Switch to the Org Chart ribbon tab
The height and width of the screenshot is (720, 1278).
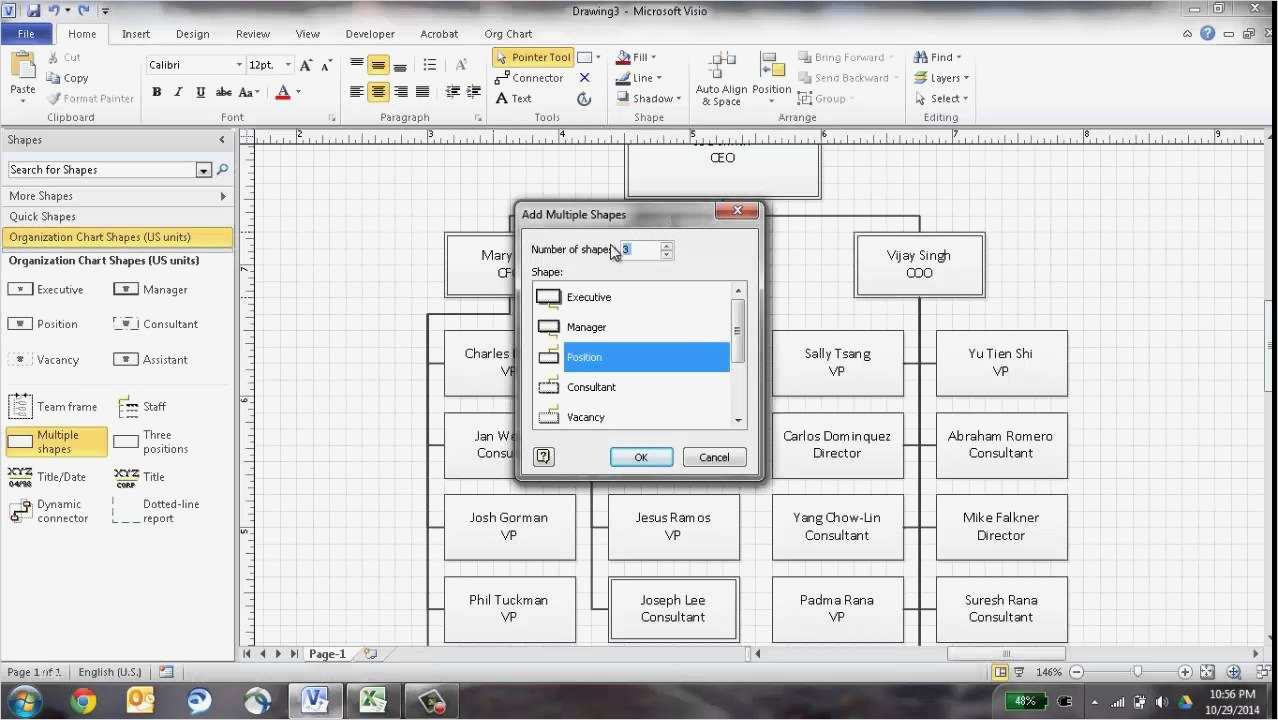(x=508, y=34)
